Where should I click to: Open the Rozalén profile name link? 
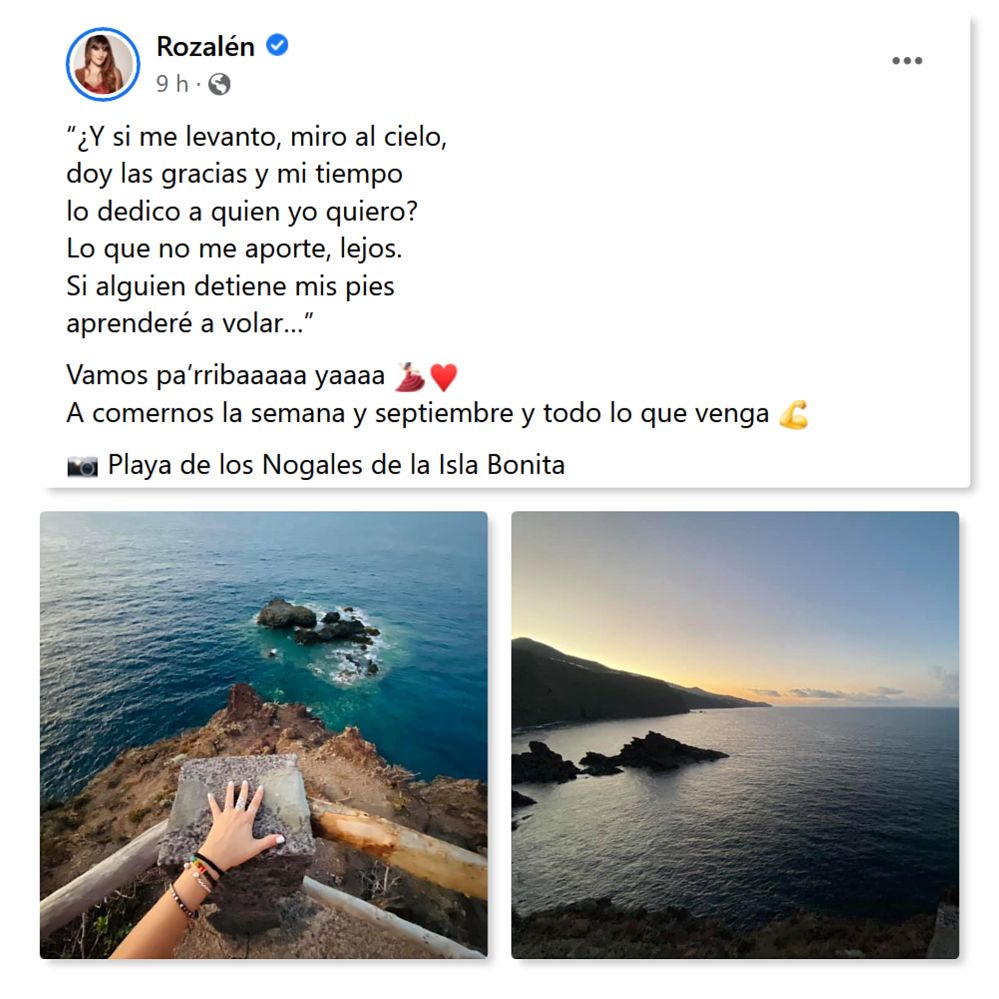tap(205, 47)
